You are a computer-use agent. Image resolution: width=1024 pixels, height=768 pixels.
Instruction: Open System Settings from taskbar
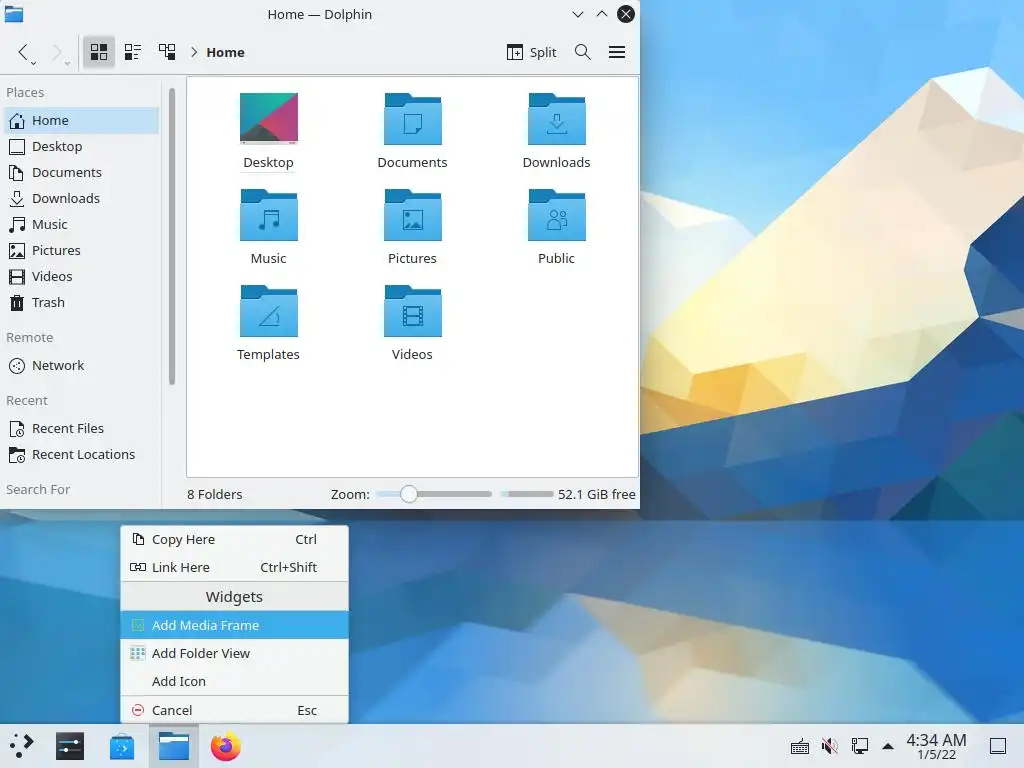pyautogui.click(x=70, y=746)
